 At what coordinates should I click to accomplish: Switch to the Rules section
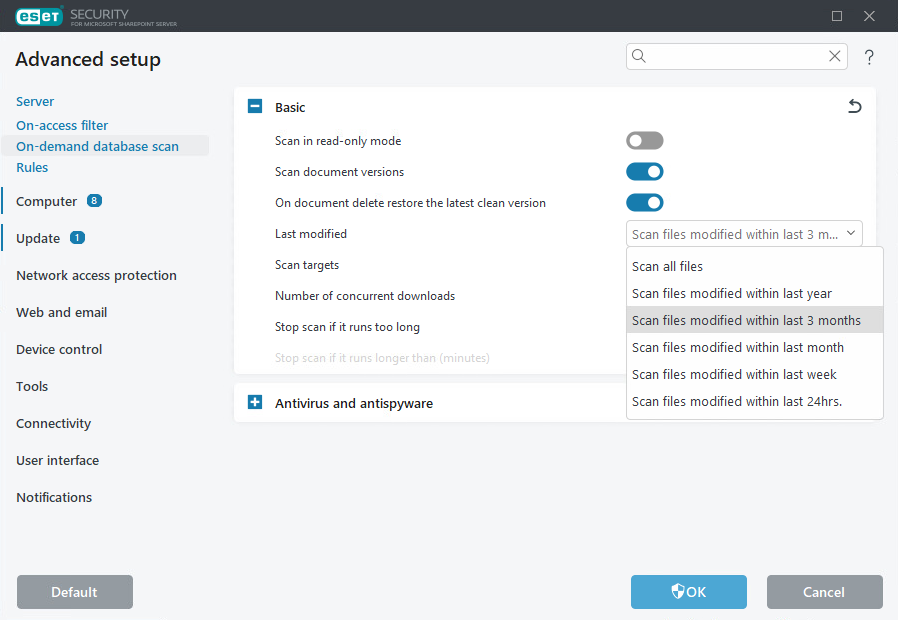[32, 167]
